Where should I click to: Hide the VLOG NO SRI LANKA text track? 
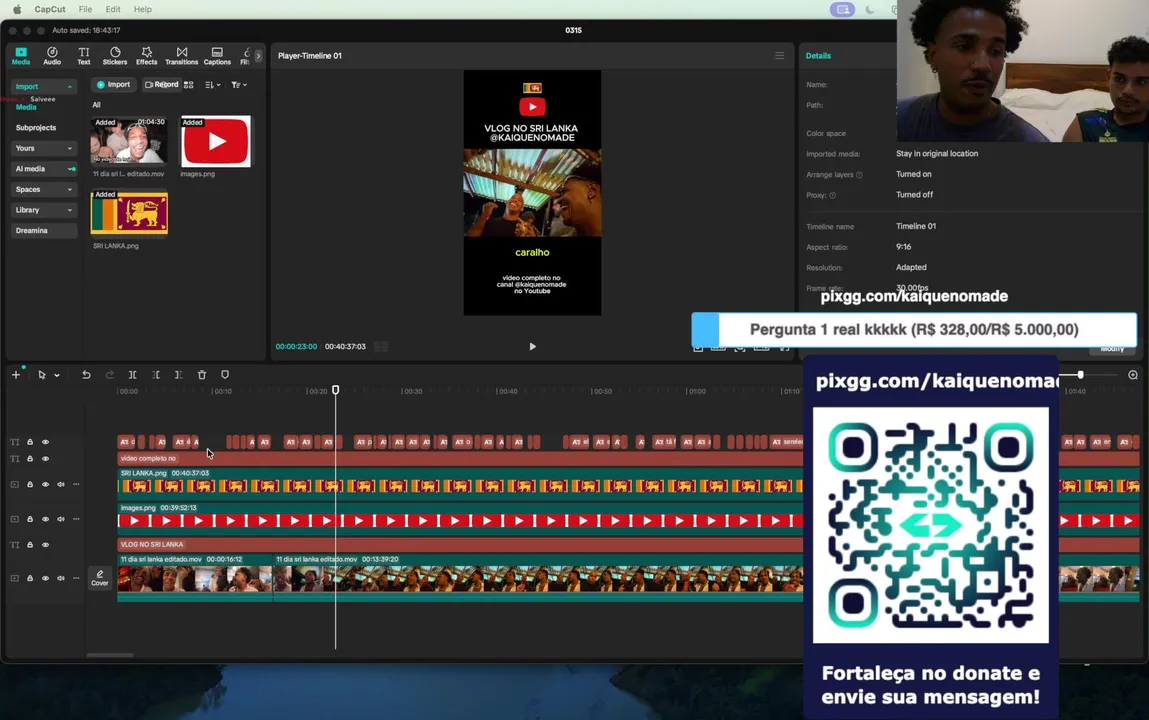[x=45, y=545]
